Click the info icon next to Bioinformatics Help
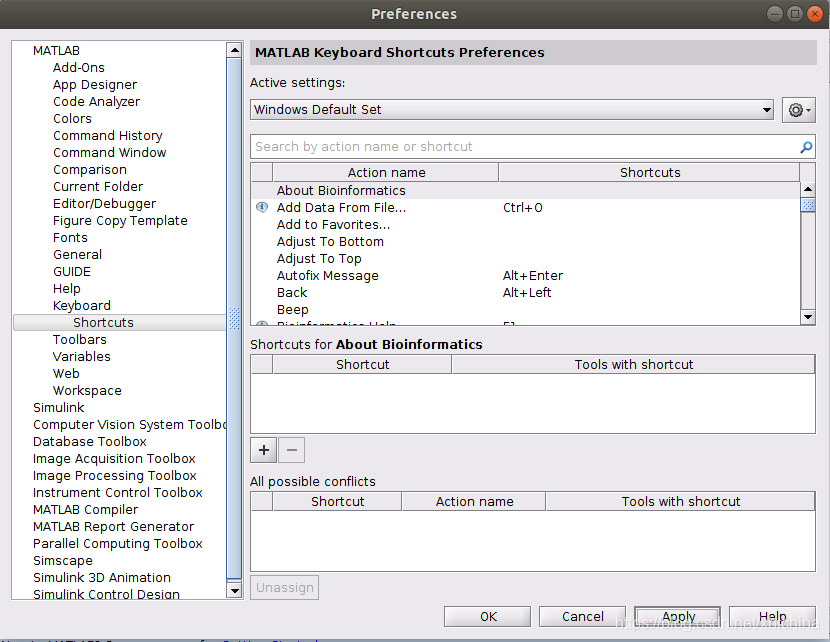The width and height of the screenshot is (830, 642). [x=262, y=323]
